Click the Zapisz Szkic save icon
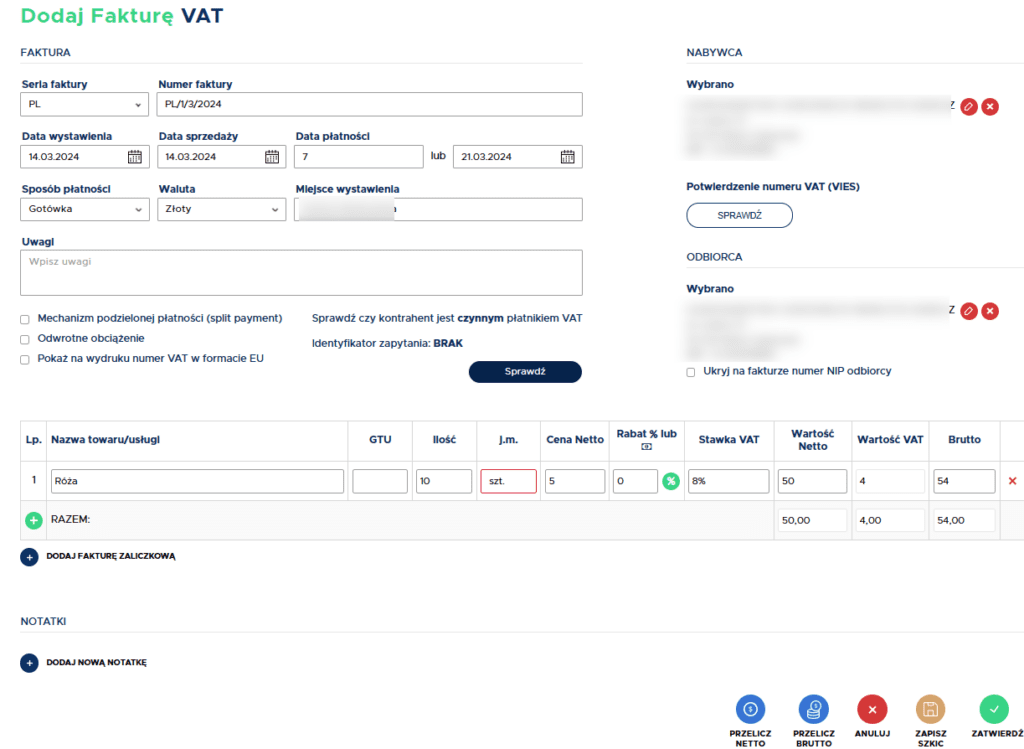Screen dimensions: 1024x749 pos(930,709)
